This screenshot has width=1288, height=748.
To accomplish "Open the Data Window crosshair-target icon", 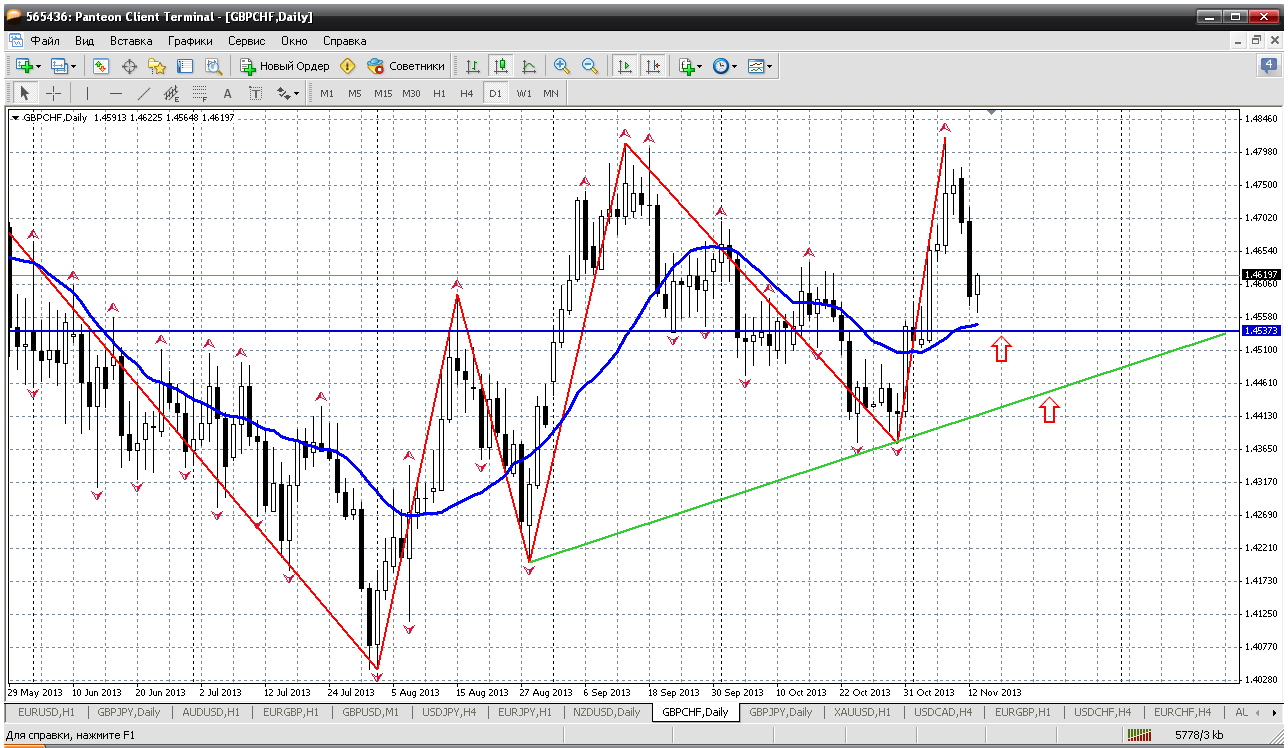I will (129, 66).
